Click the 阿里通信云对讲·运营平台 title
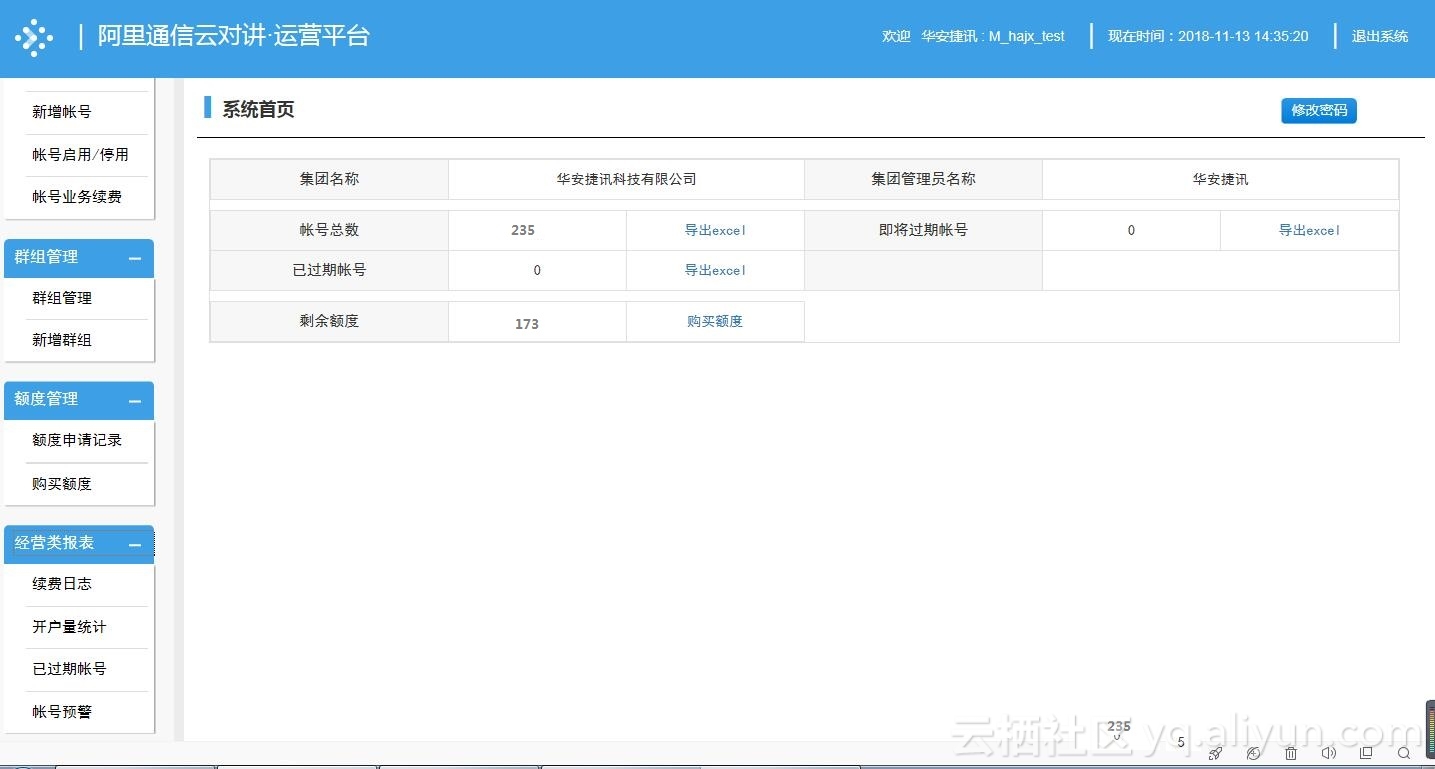This screenshot has width=1435, height=769. tap(234, 36)
